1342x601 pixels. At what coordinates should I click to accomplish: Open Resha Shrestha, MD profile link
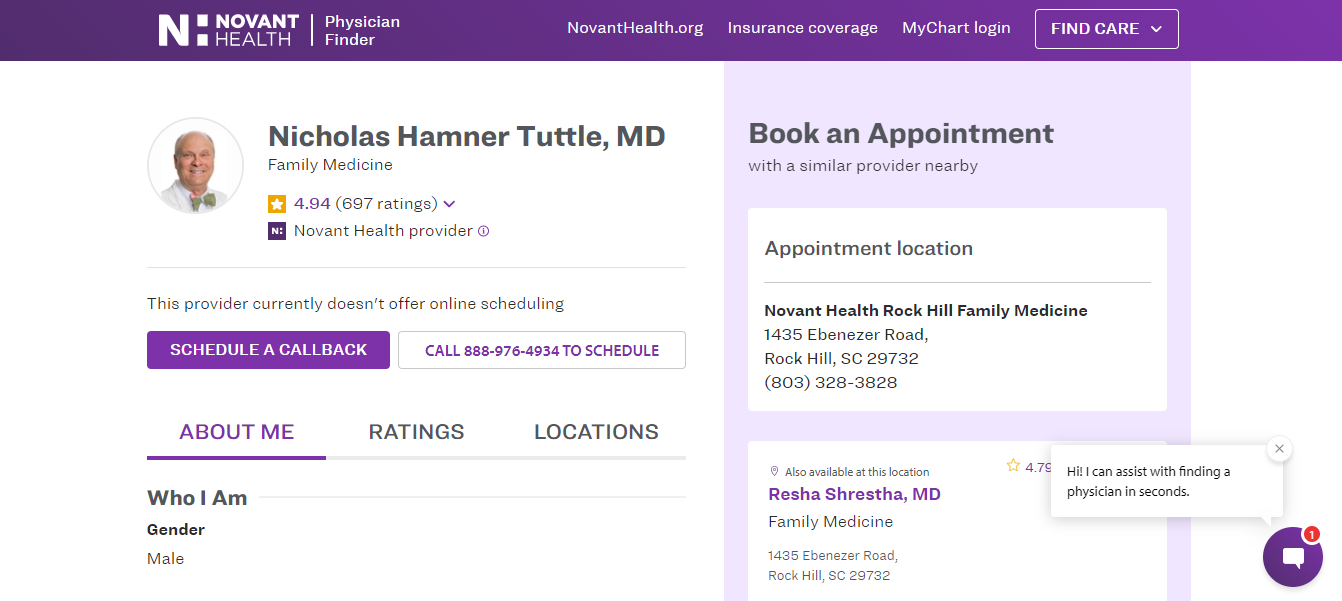(854, 494)
